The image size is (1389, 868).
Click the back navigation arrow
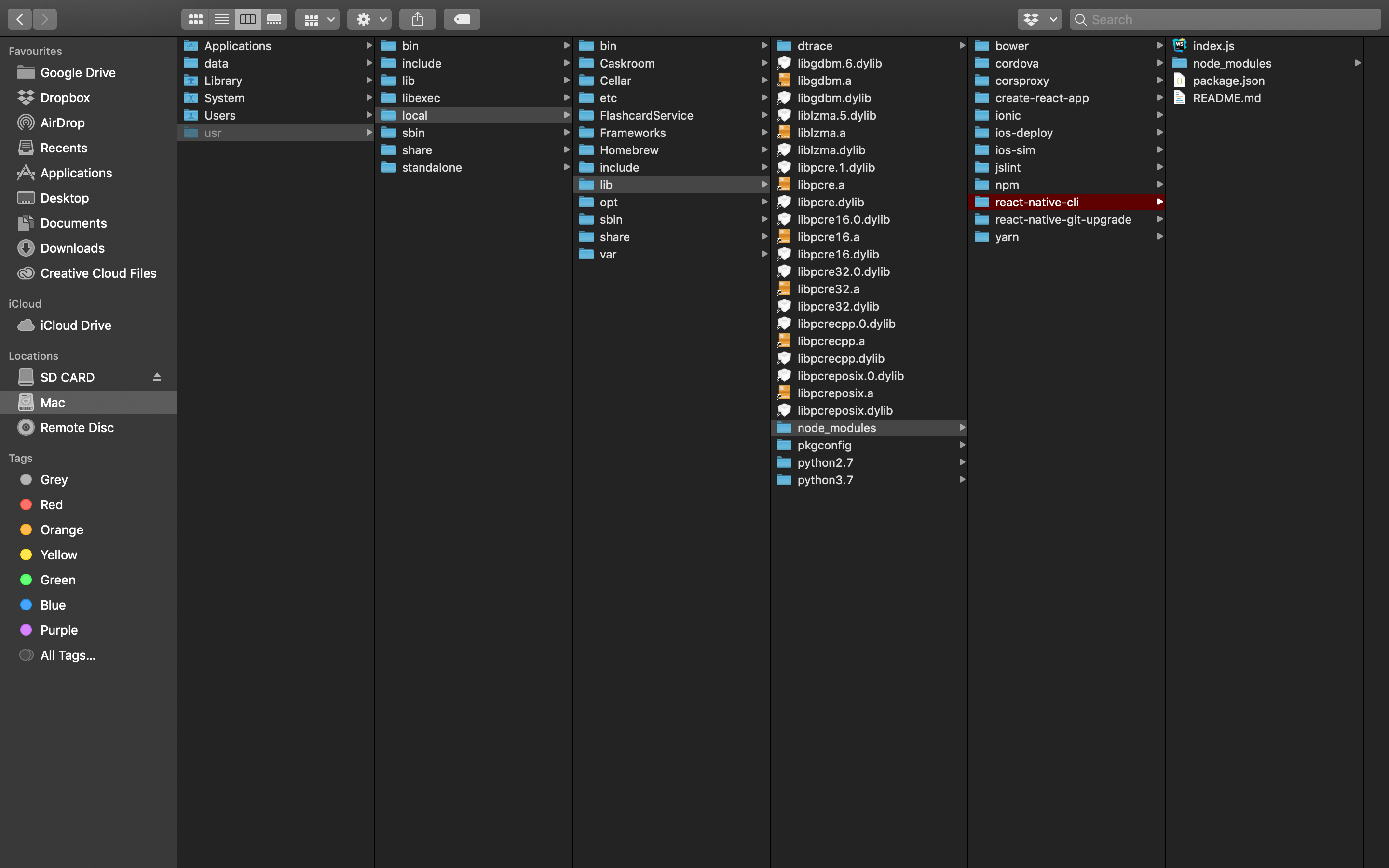point(19,19)
